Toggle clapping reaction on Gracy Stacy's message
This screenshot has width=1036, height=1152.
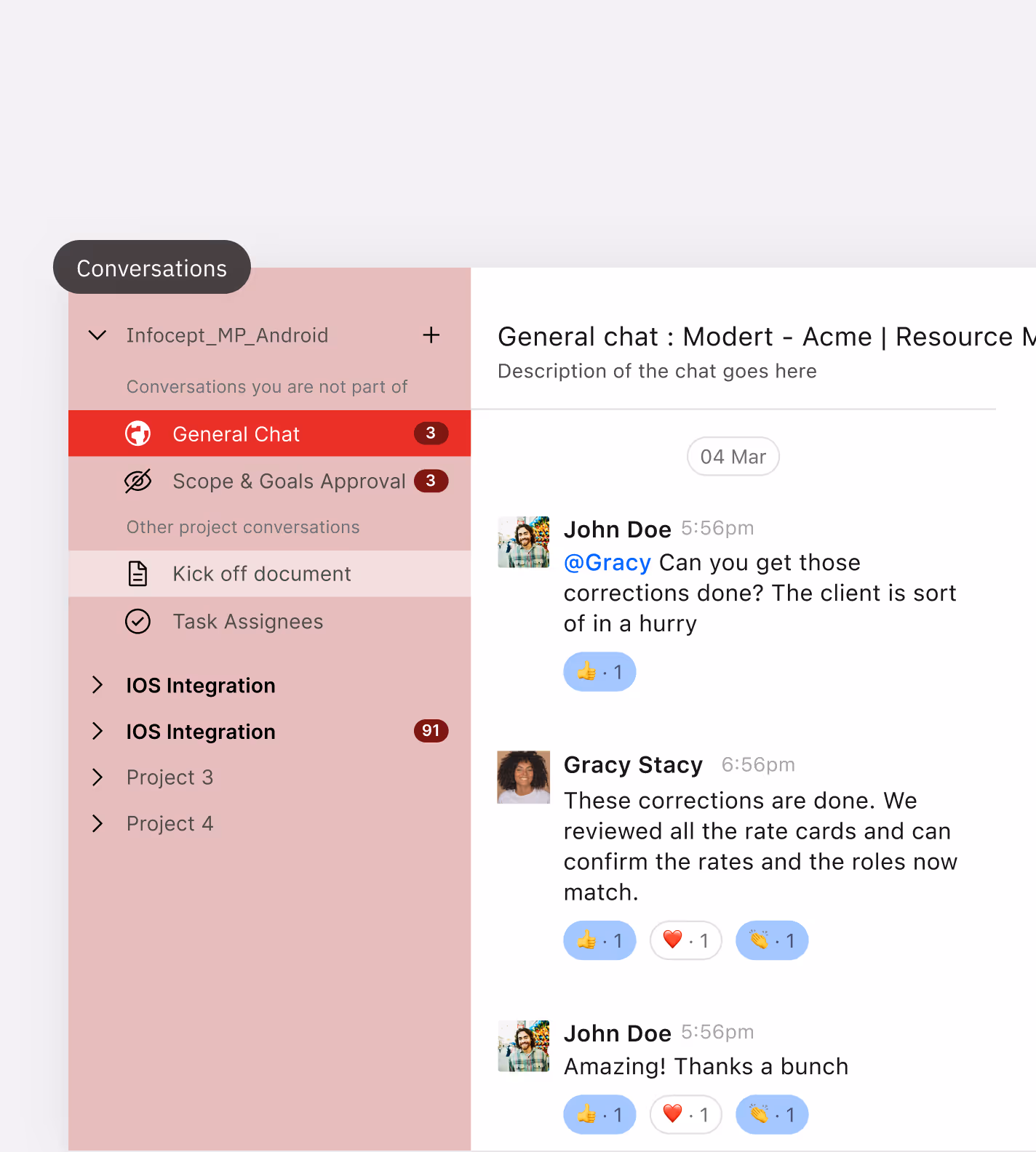pos(772,940)
